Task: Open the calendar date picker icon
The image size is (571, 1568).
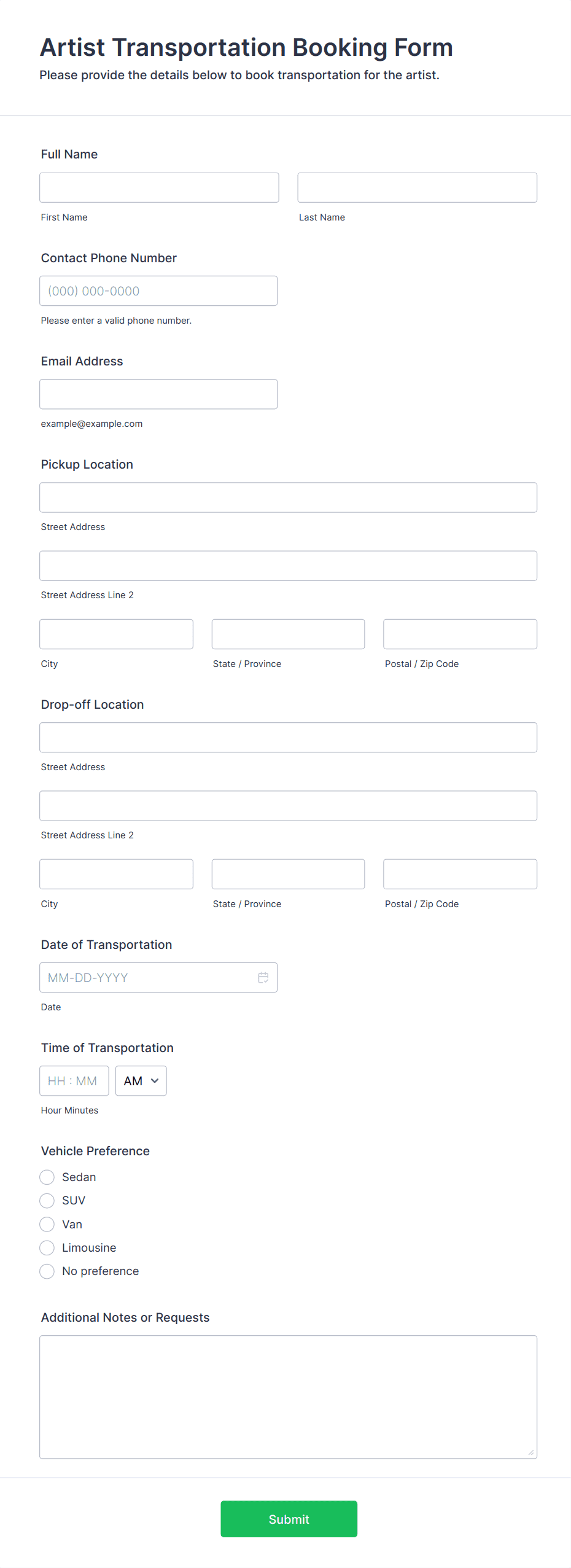Action: pyautogui.click(x=263, y=977)
